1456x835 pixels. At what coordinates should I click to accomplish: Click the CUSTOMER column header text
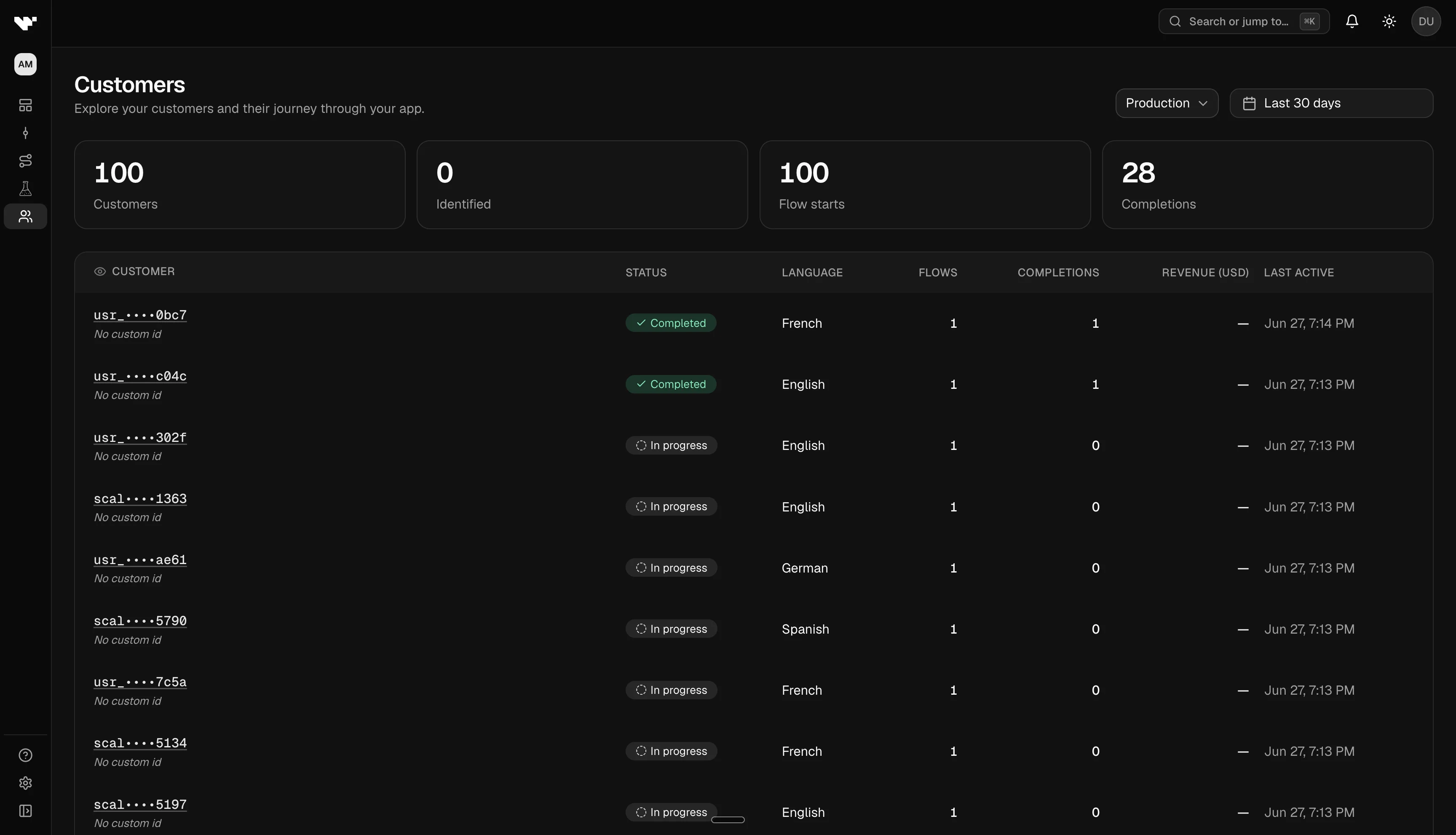143,272
